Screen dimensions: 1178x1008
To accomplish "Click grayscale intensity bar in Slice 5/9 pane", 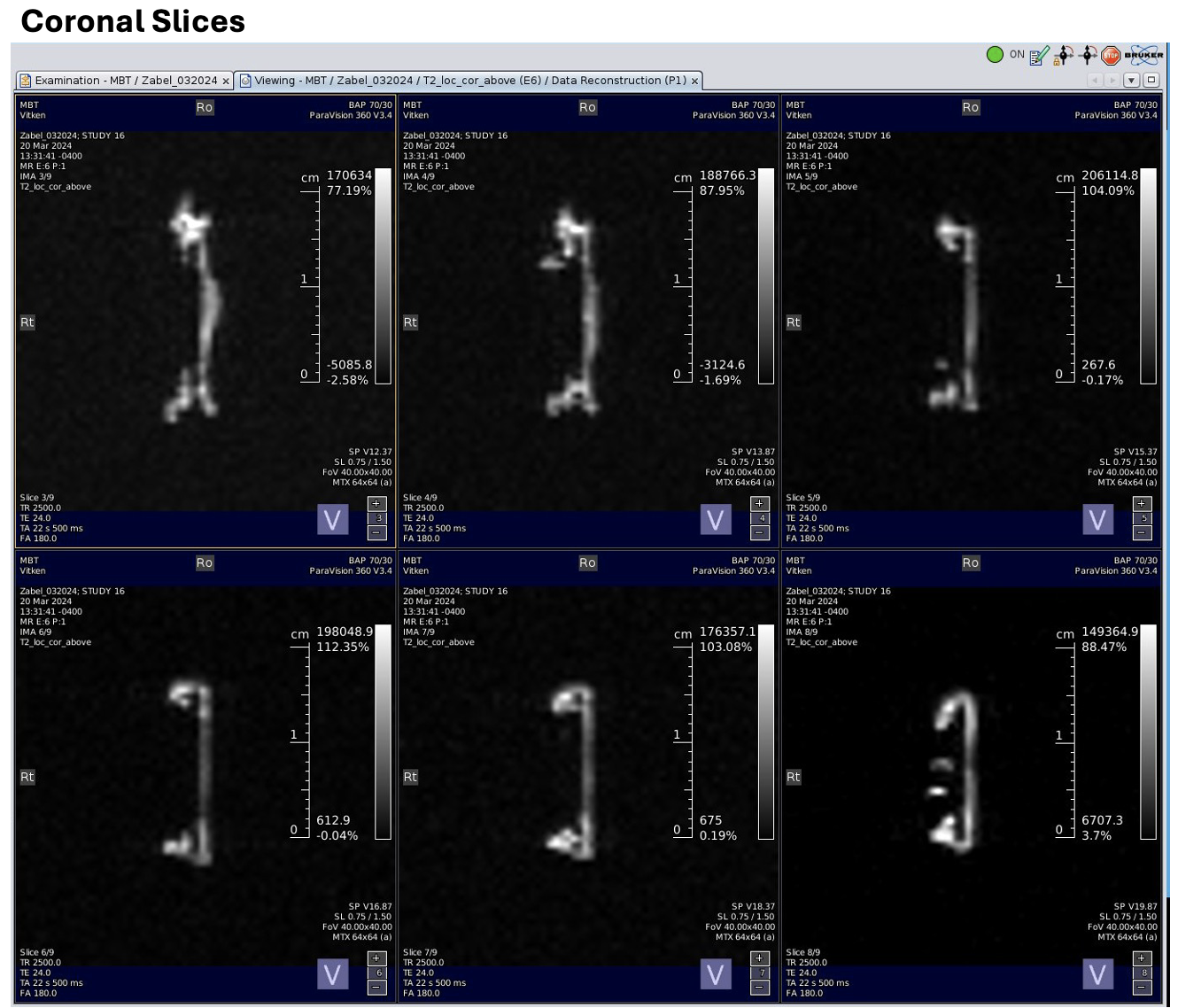I will coord(1149,275).
